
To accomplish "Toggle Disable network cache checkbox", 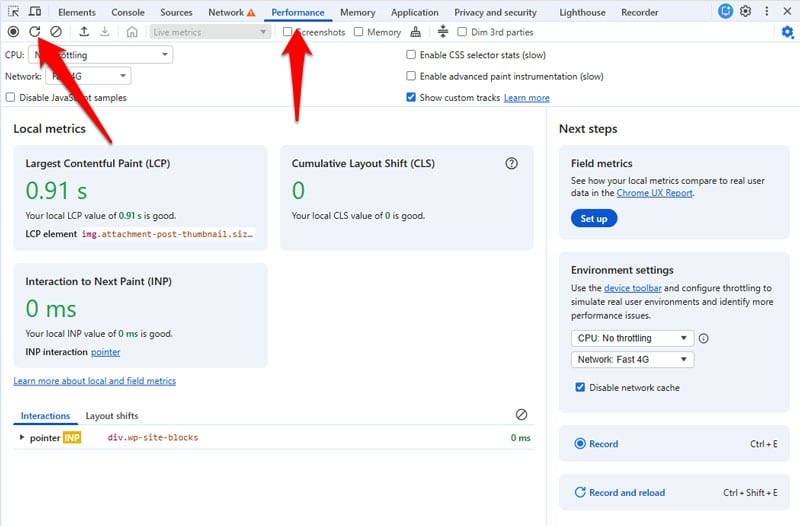I will pos(580,387).
